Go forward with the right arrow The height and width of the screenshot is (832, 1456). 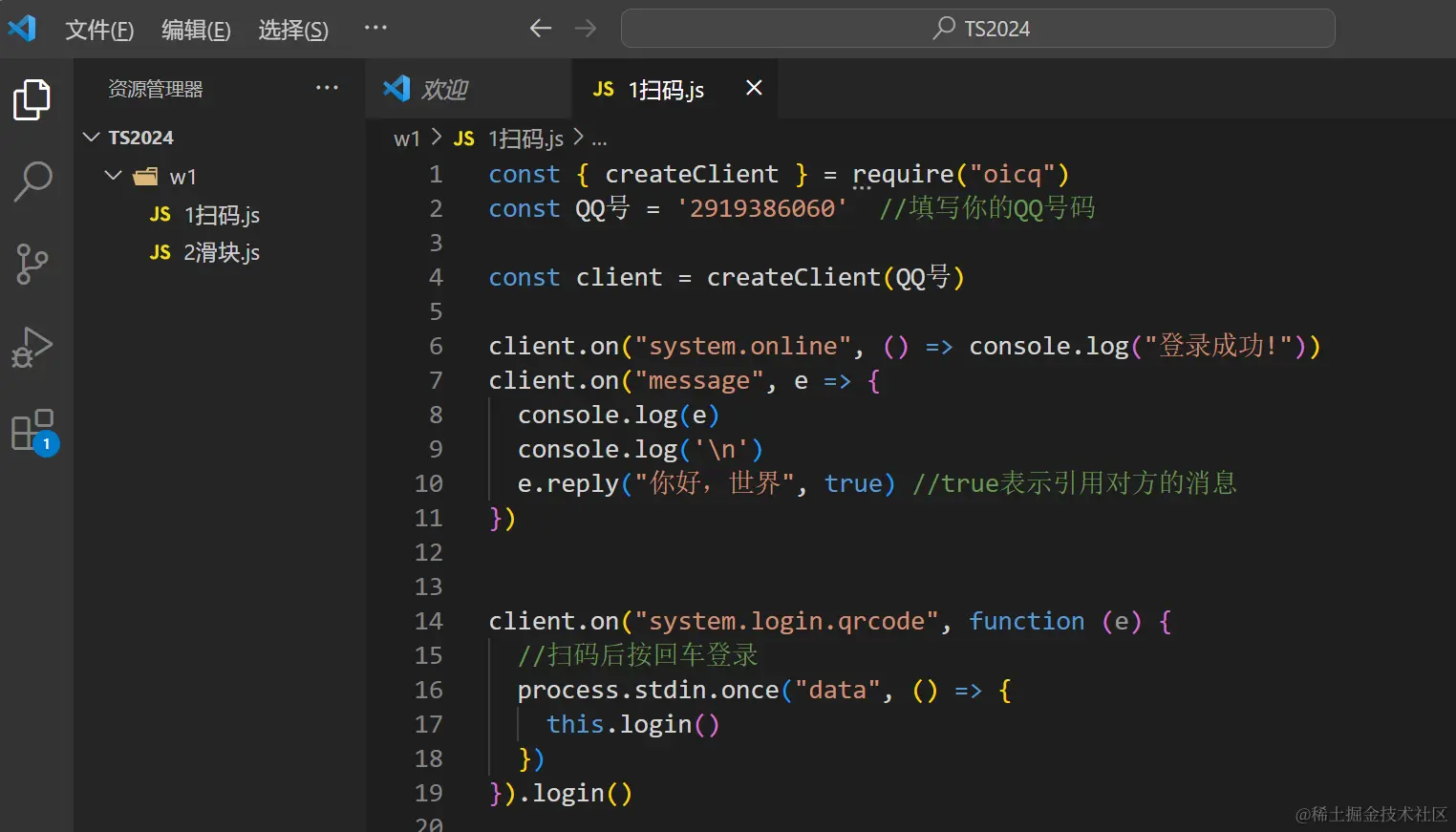tap(586, 29)
